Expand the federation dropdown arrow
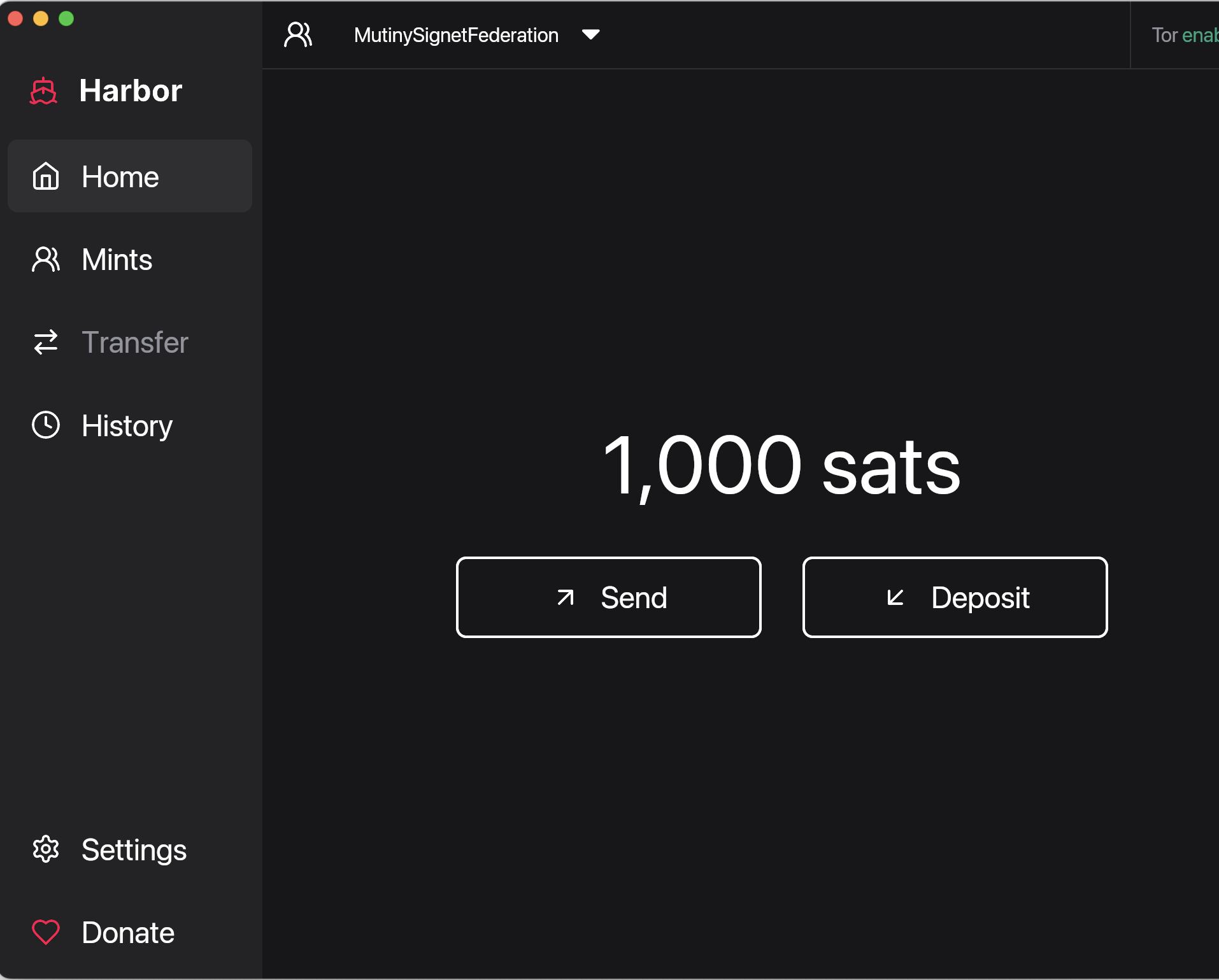This screenshot has width=1219, height=980. click(x=591, y=35)
